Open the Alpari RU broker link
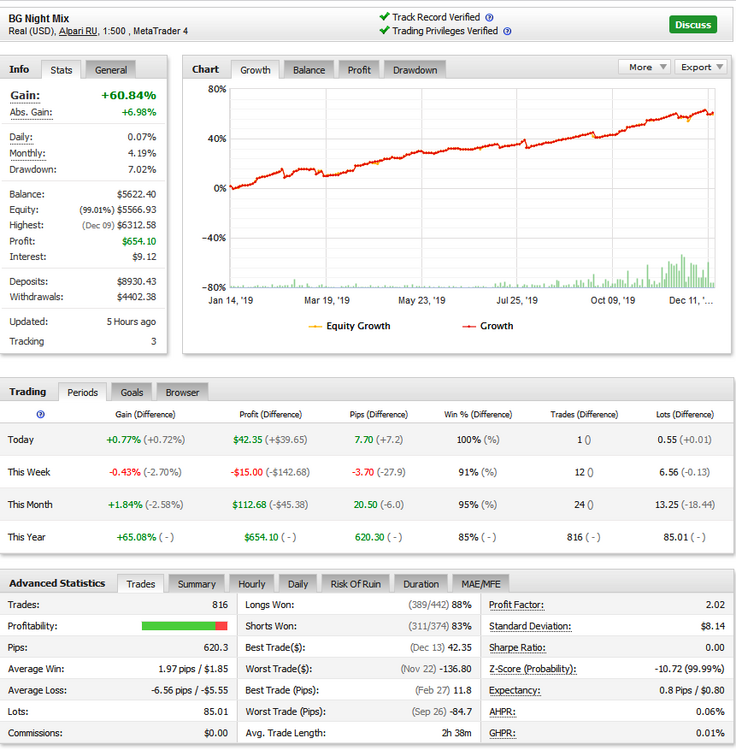Screen dimensions: 736x750 coord(77,31)
